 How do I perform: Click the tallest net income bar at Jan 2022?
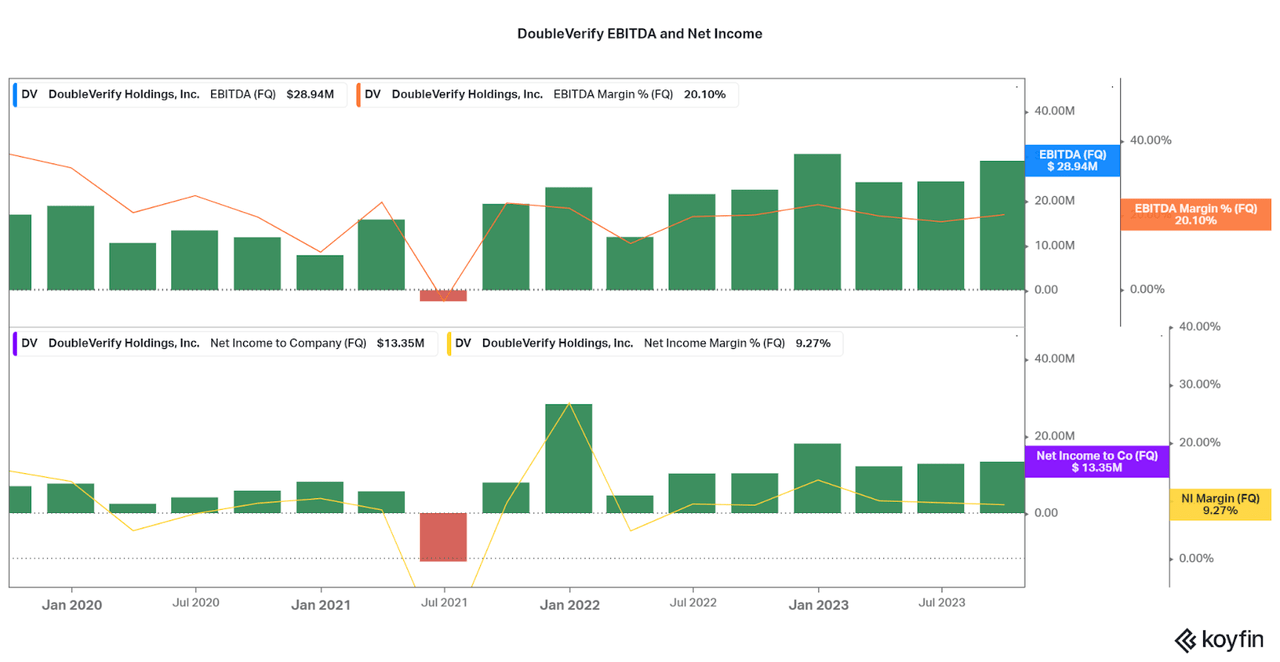(x=568, y=459)
